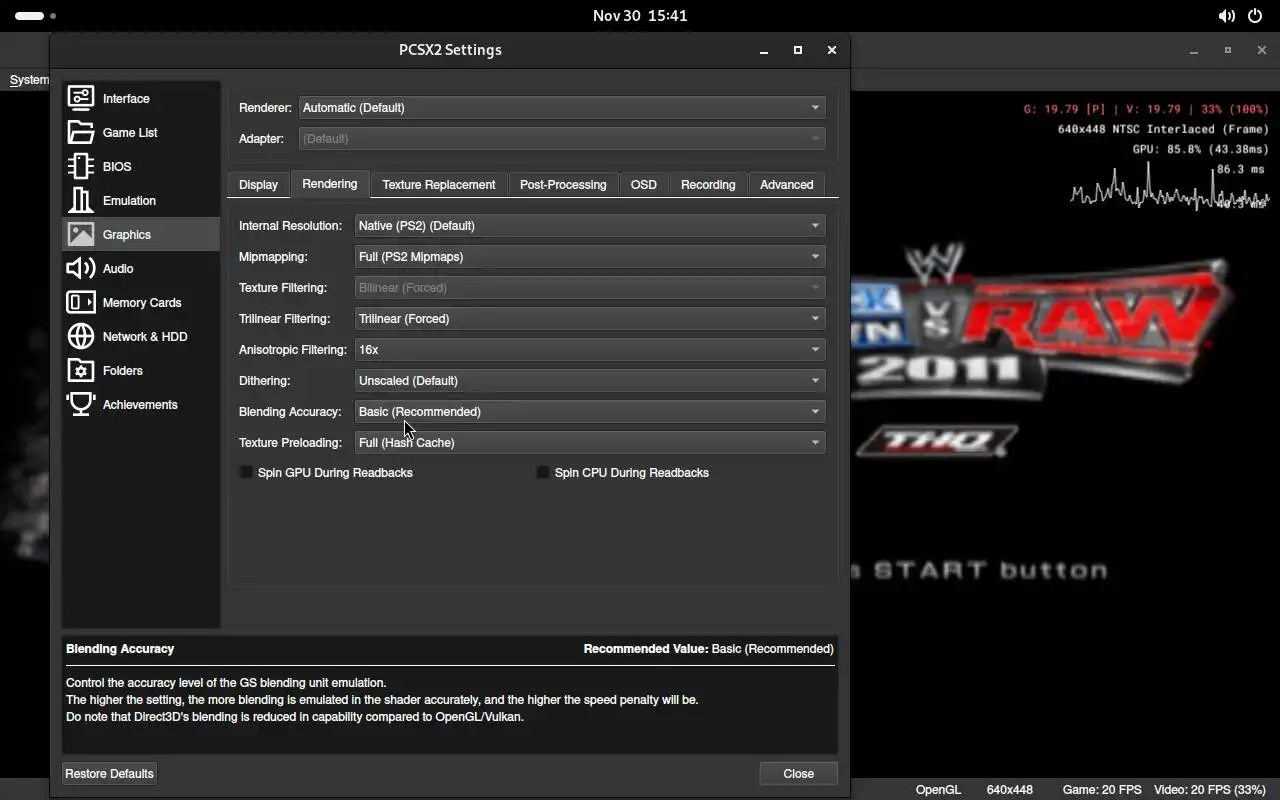Open the Network & HDD globe icon
Viewport: 1280px width, 800px height.
point(81,336)
